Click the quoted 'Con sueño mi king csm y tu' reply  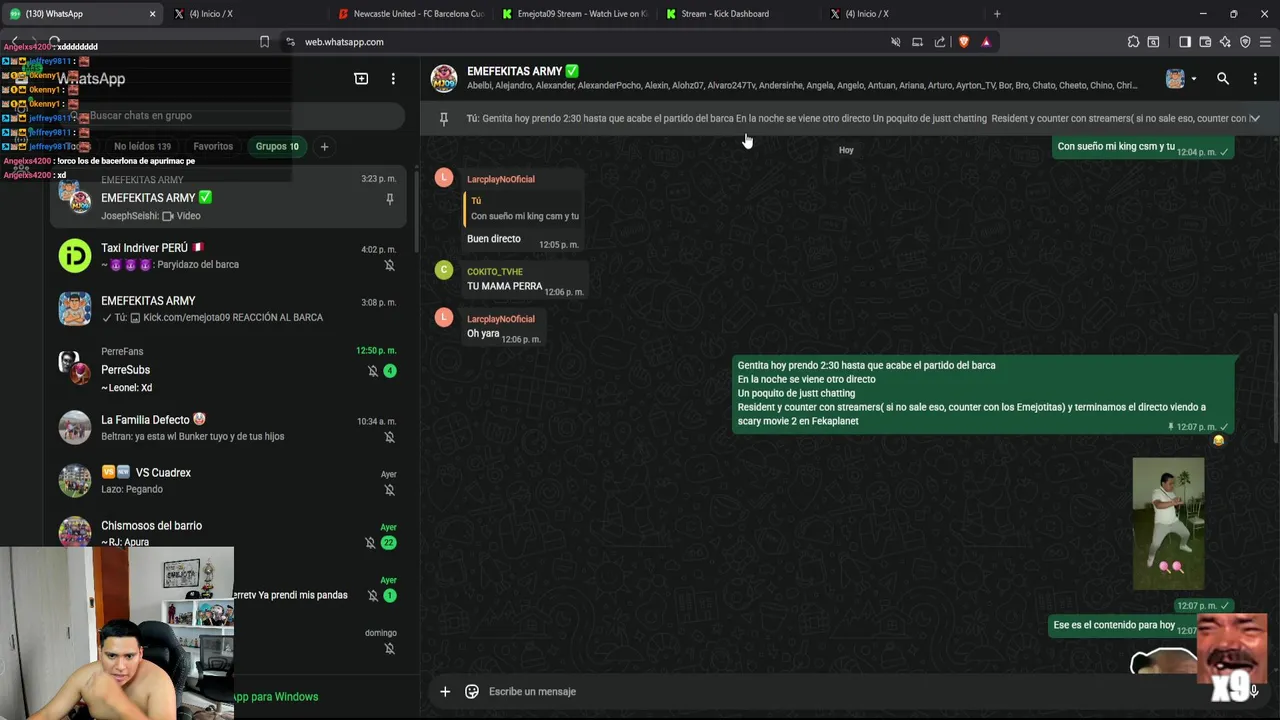point(523,208)
